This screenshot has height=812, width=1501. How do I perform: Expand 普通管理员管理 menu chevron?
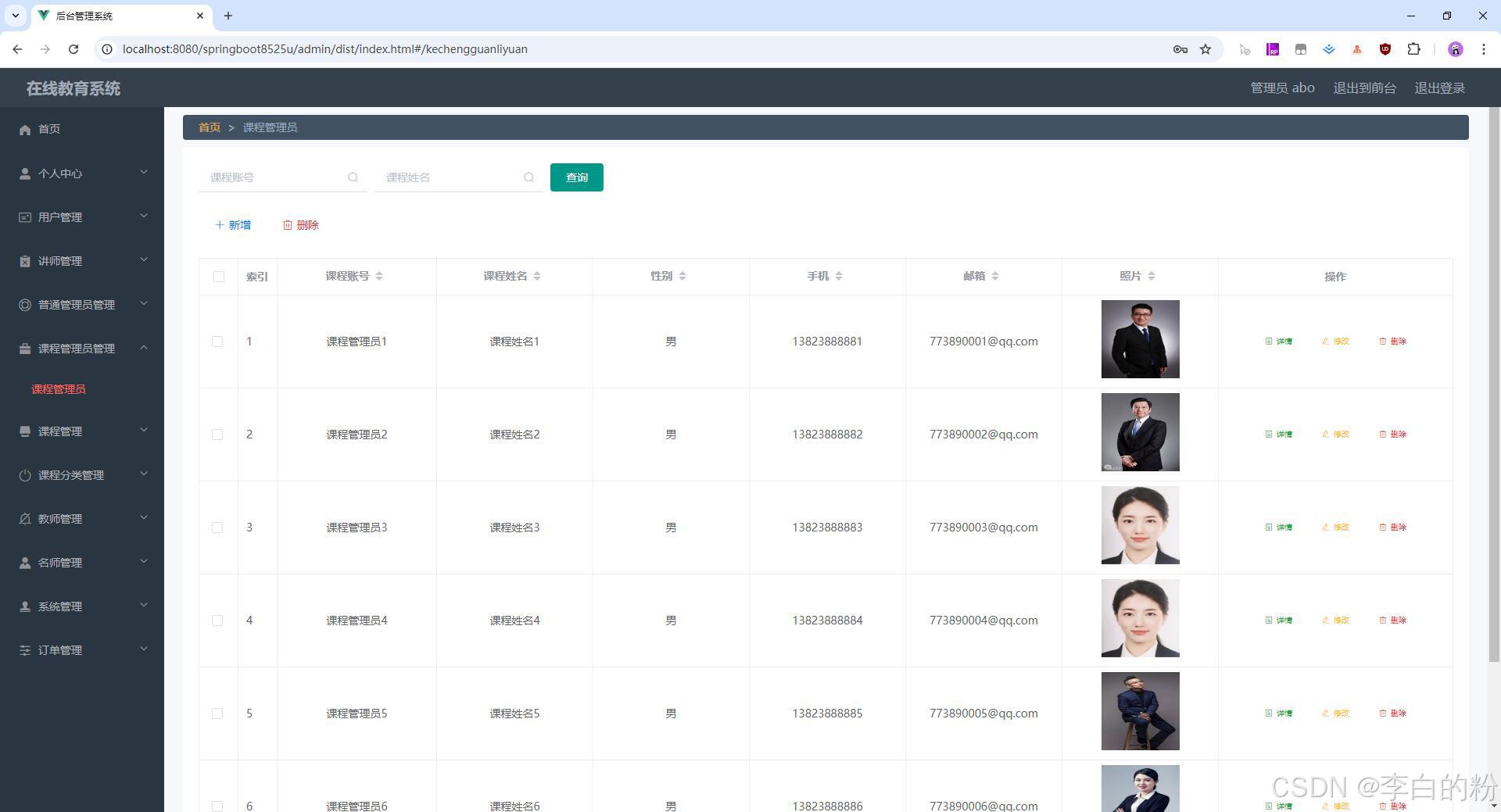[144, 303]
